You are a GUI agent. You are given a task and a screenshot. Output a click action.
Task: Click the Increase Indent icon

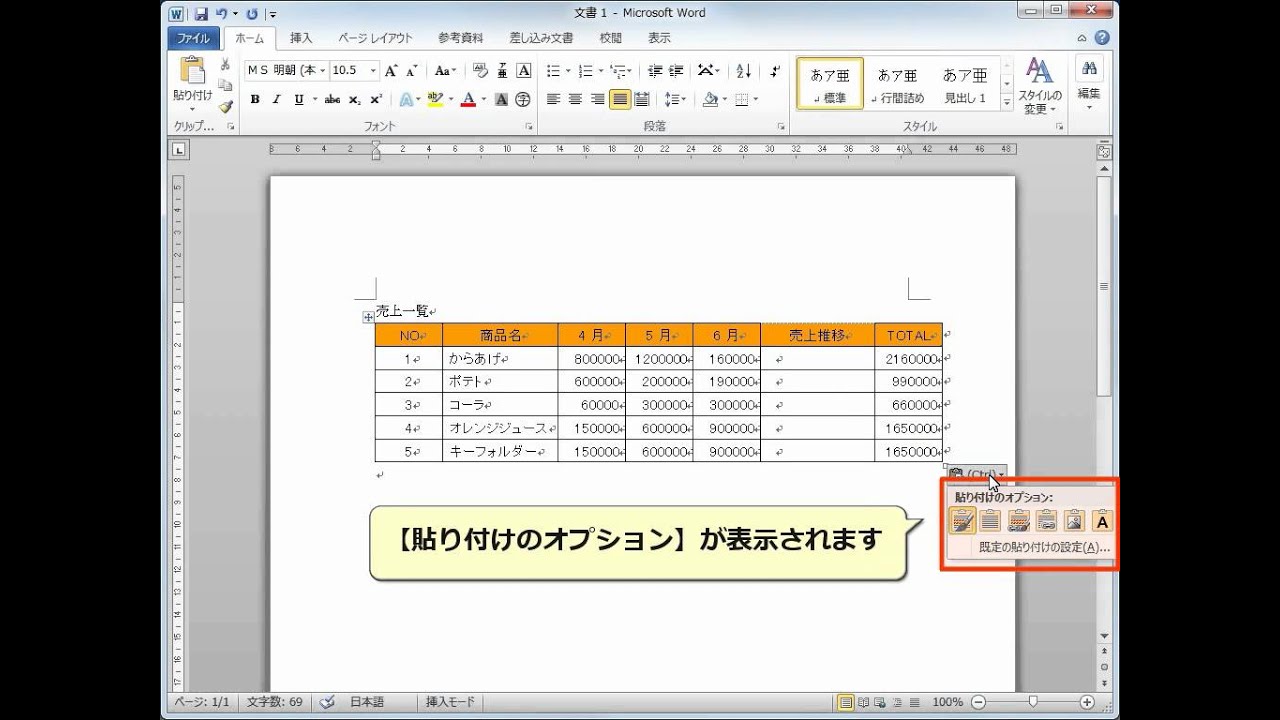pos(676,71)
